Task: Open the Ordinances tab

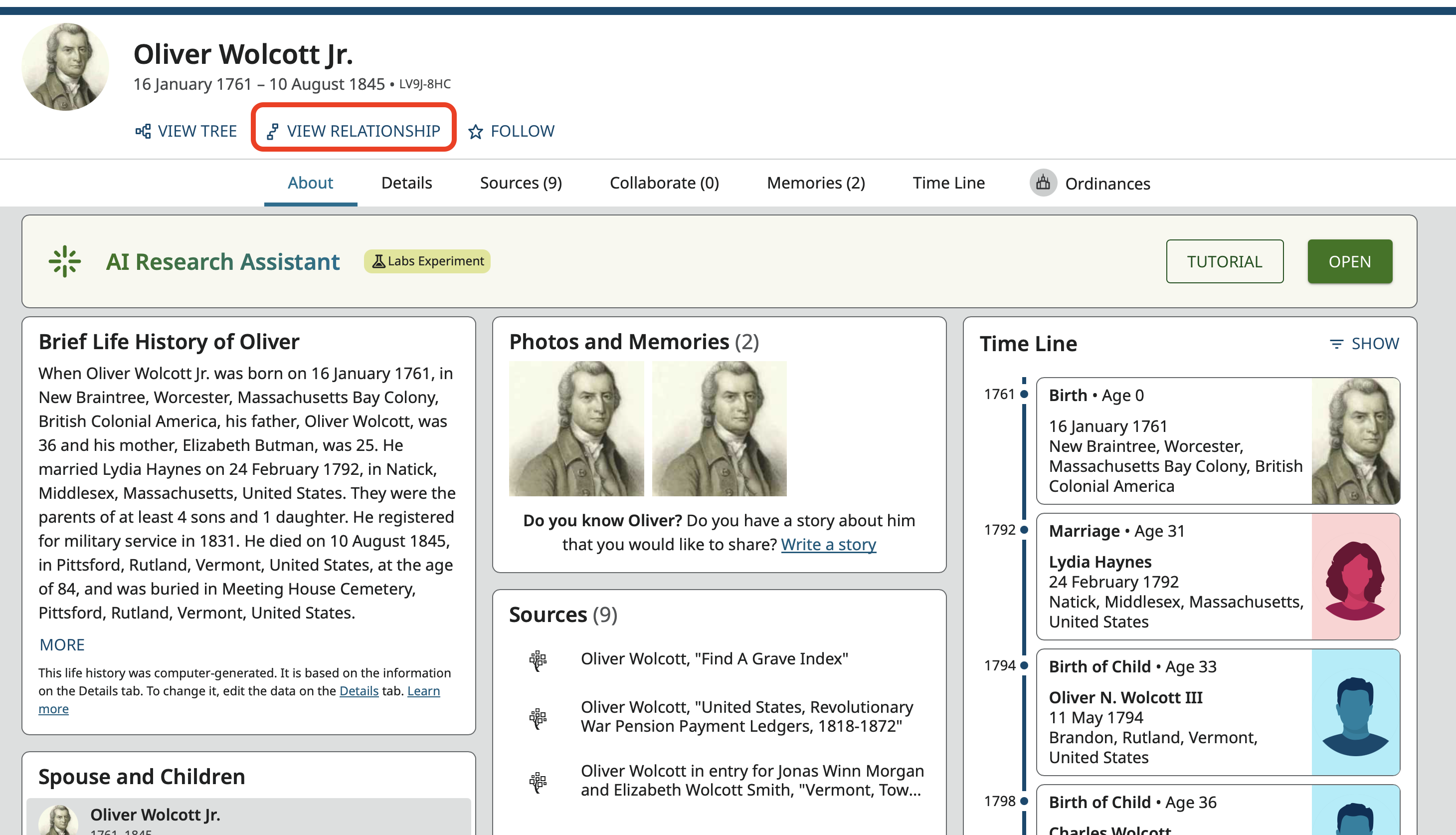Action: [x=1091, y=183]
